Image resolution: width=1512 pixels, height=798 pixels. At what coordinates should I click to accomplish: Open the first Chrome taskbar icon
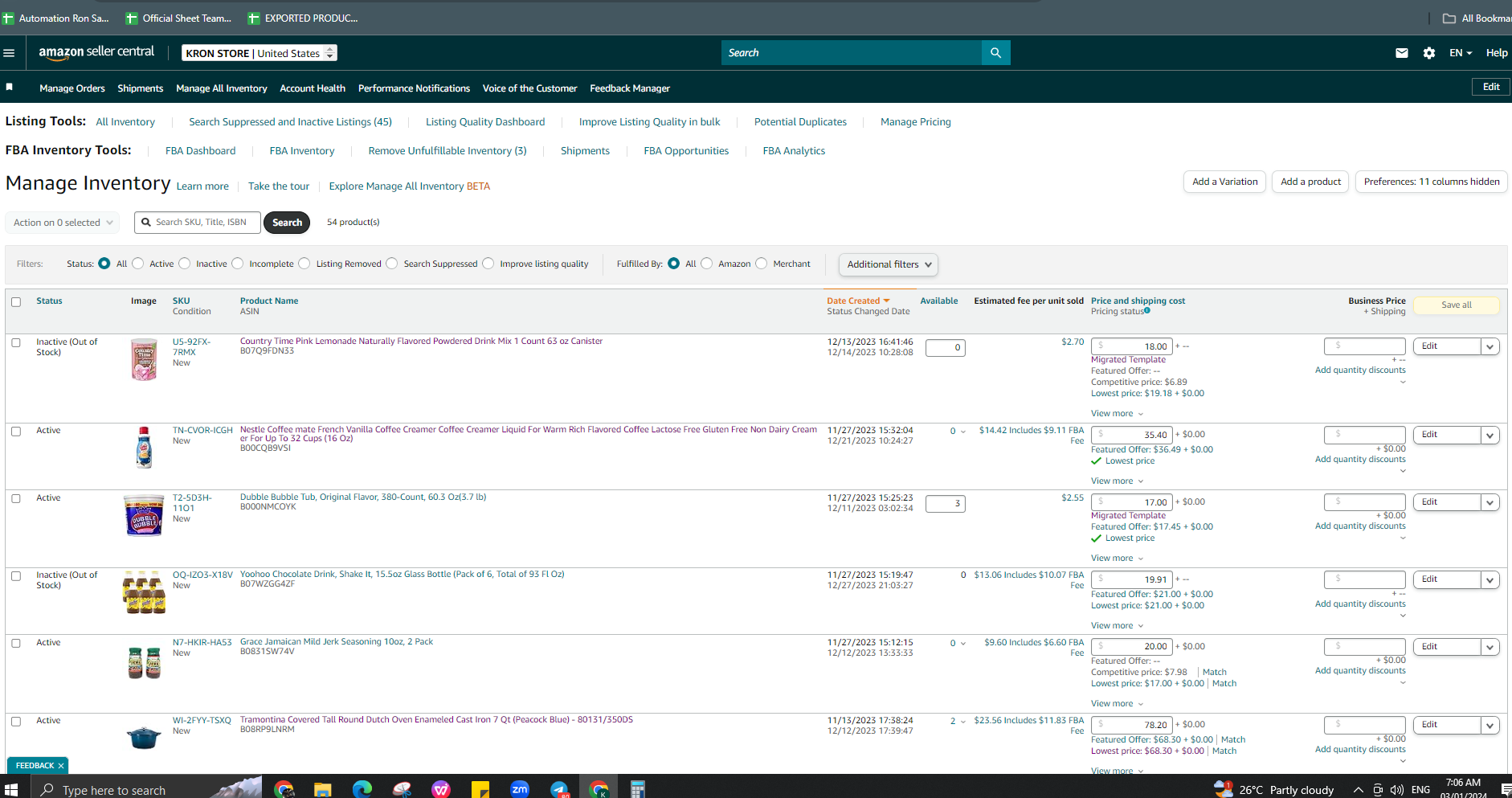tap(284, 790)
